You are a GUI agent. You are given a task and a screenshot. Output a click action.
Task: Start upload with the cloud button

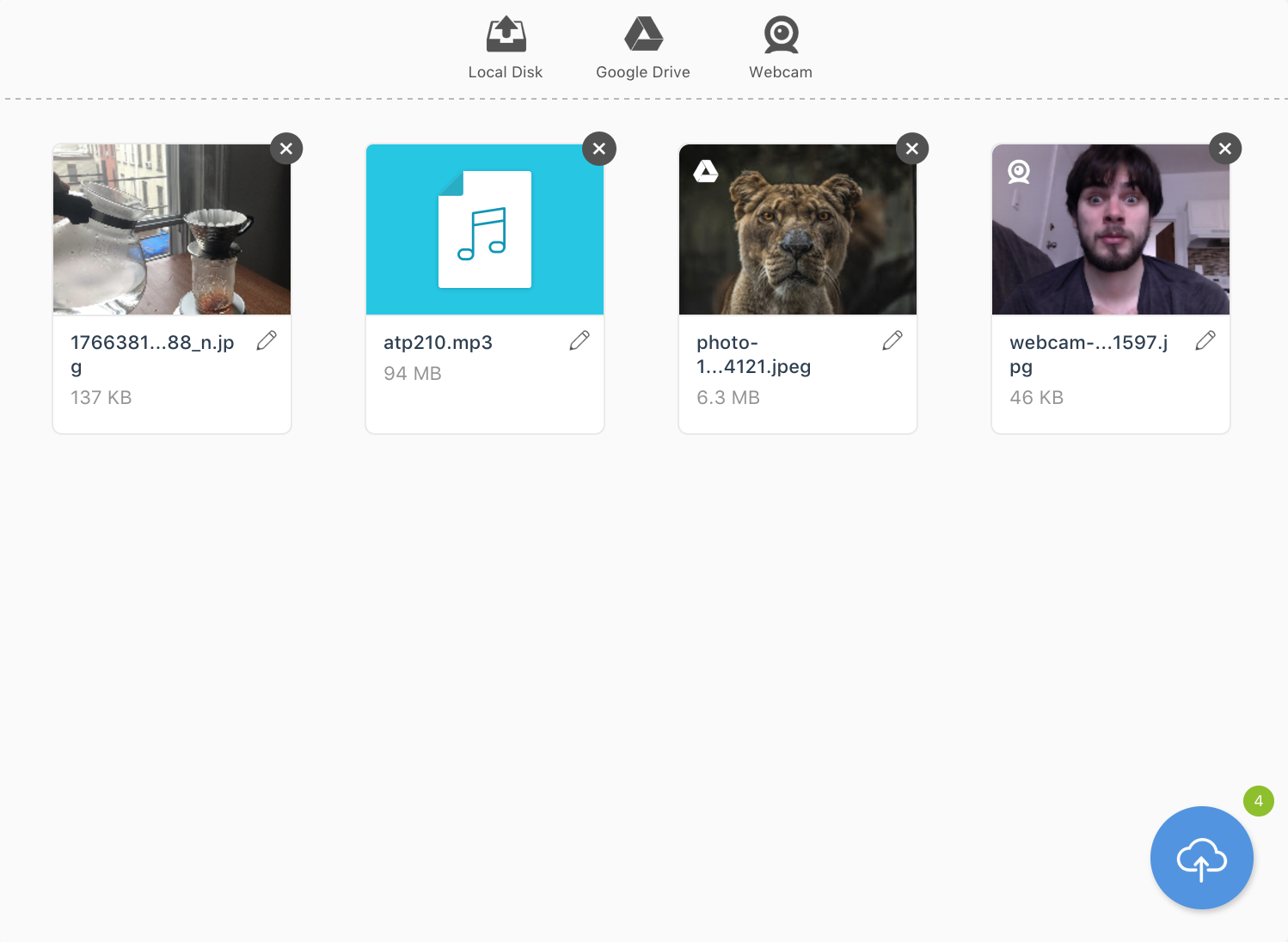1202,858
